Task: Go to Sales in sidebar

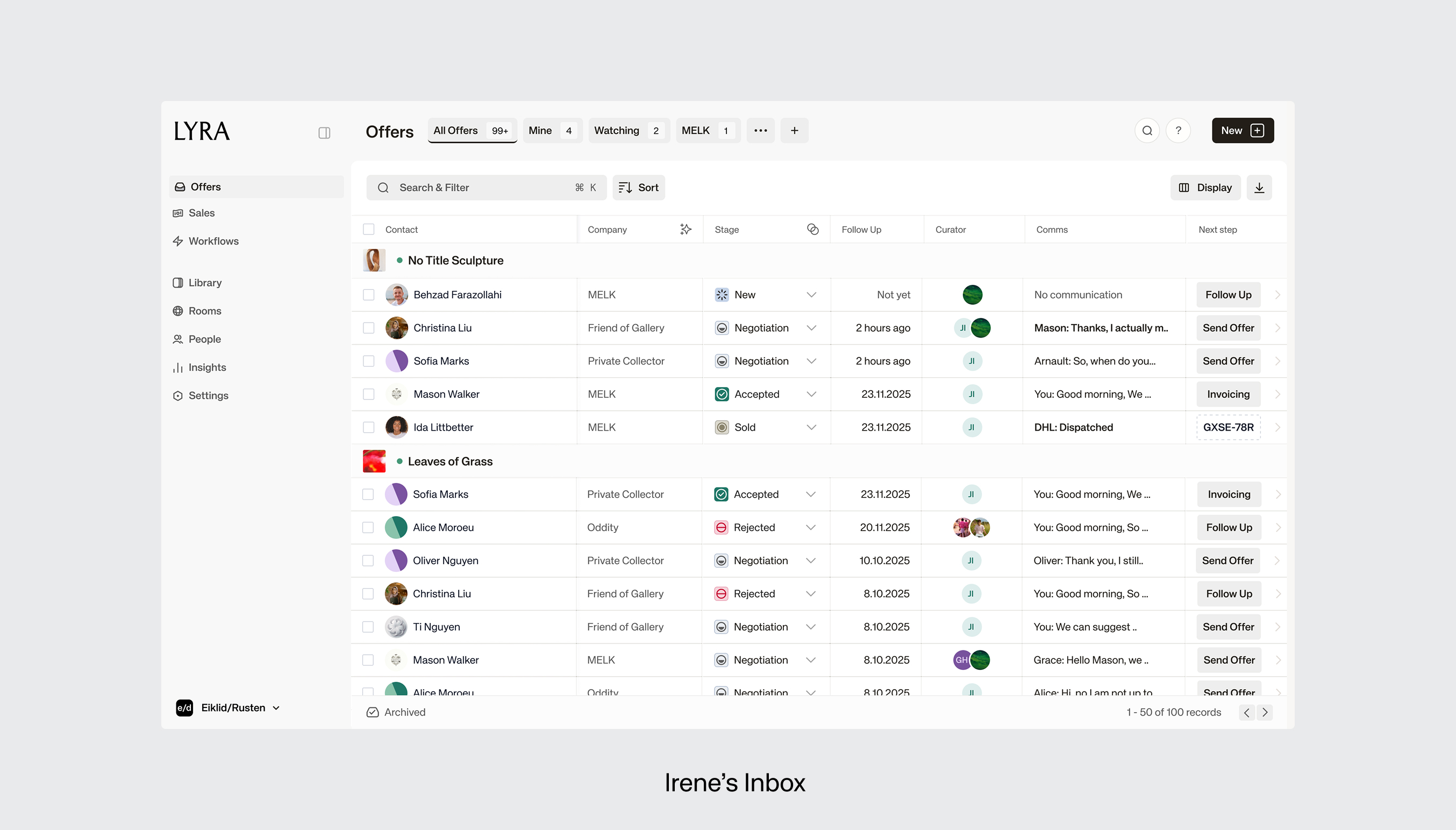Action: coord(194,213)
